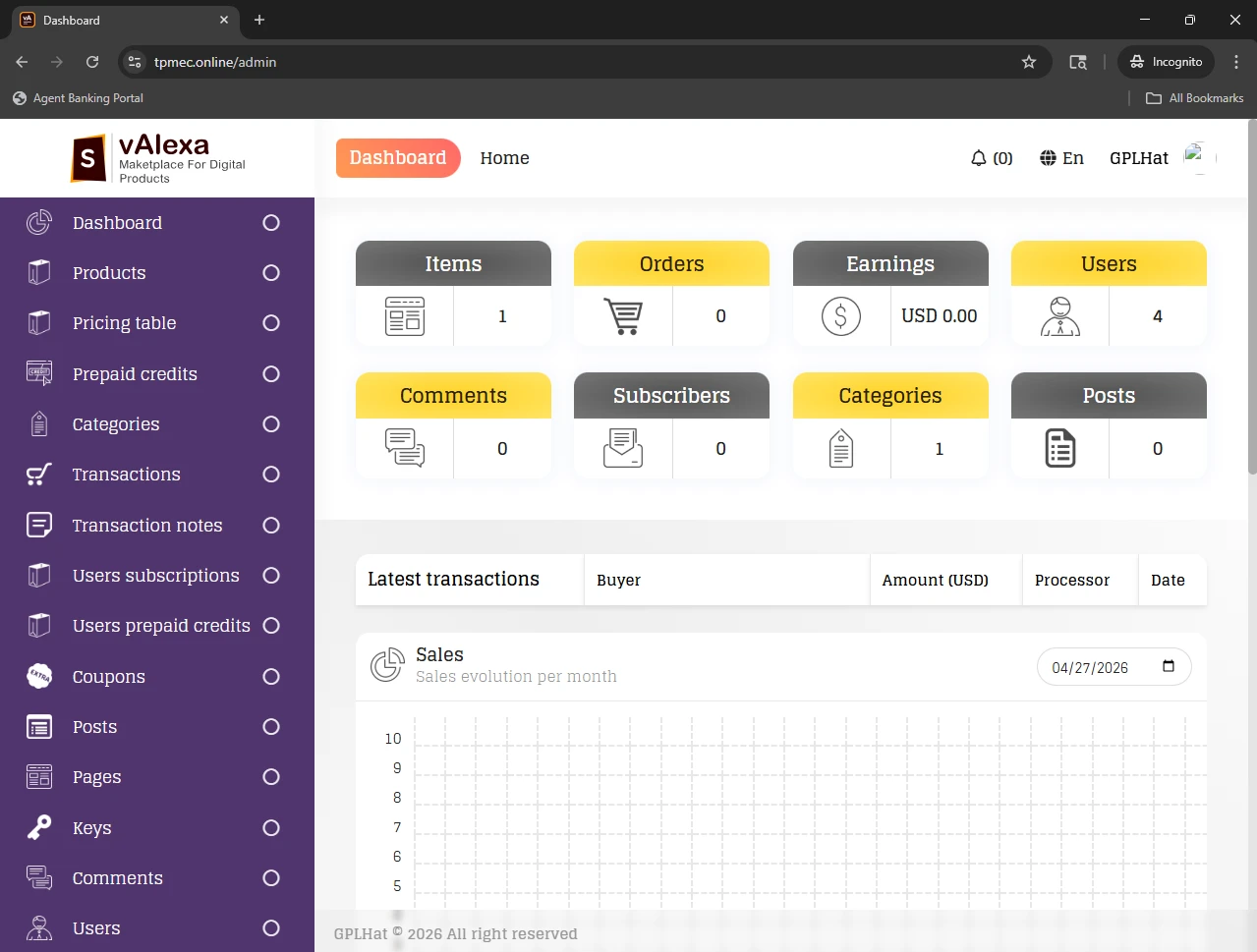Click the page vertical scrollbar

(1251, 295)
